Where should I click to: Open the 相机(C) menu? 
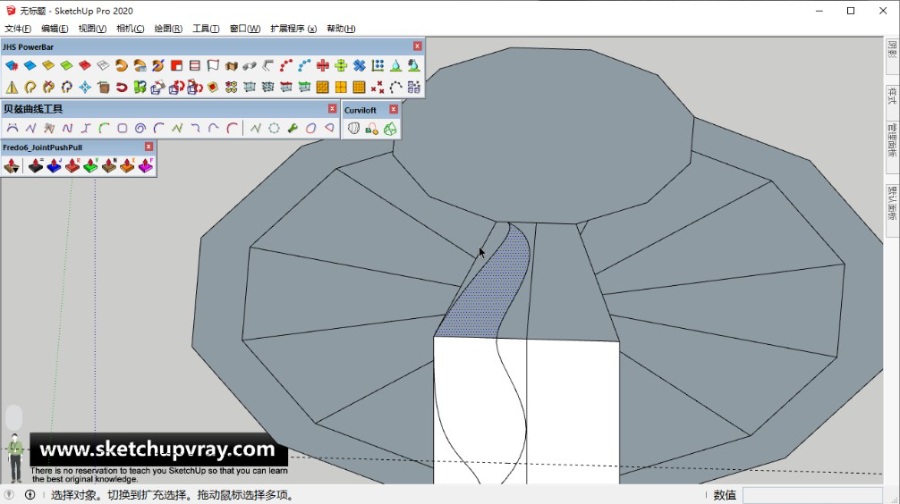pos(130,28)
